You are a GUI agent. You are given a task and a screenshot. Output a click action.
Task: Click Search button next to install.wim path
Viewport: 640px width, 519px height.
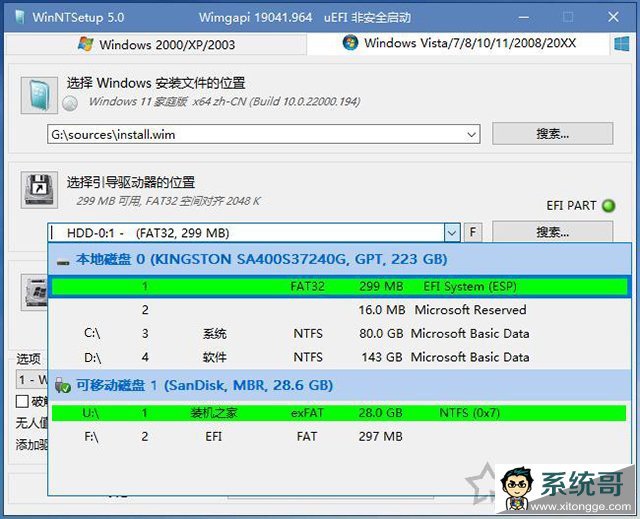(x=552, y=133)
